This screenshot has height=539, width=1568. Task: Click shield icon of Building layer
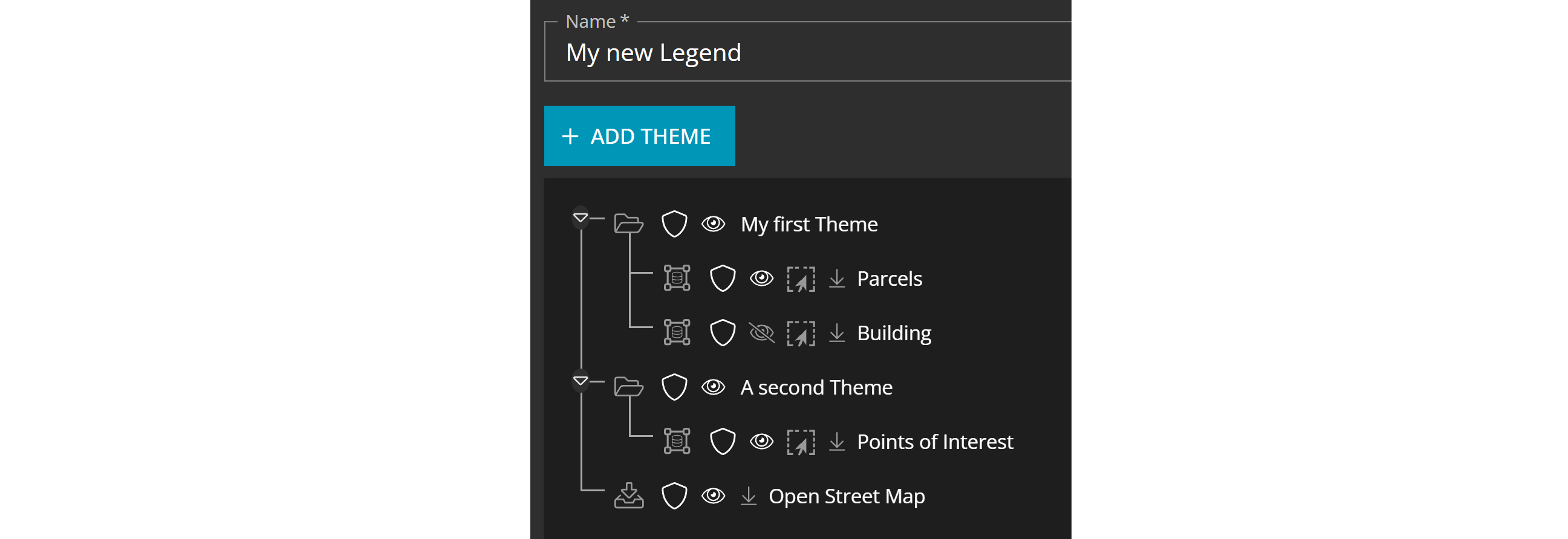723,333
